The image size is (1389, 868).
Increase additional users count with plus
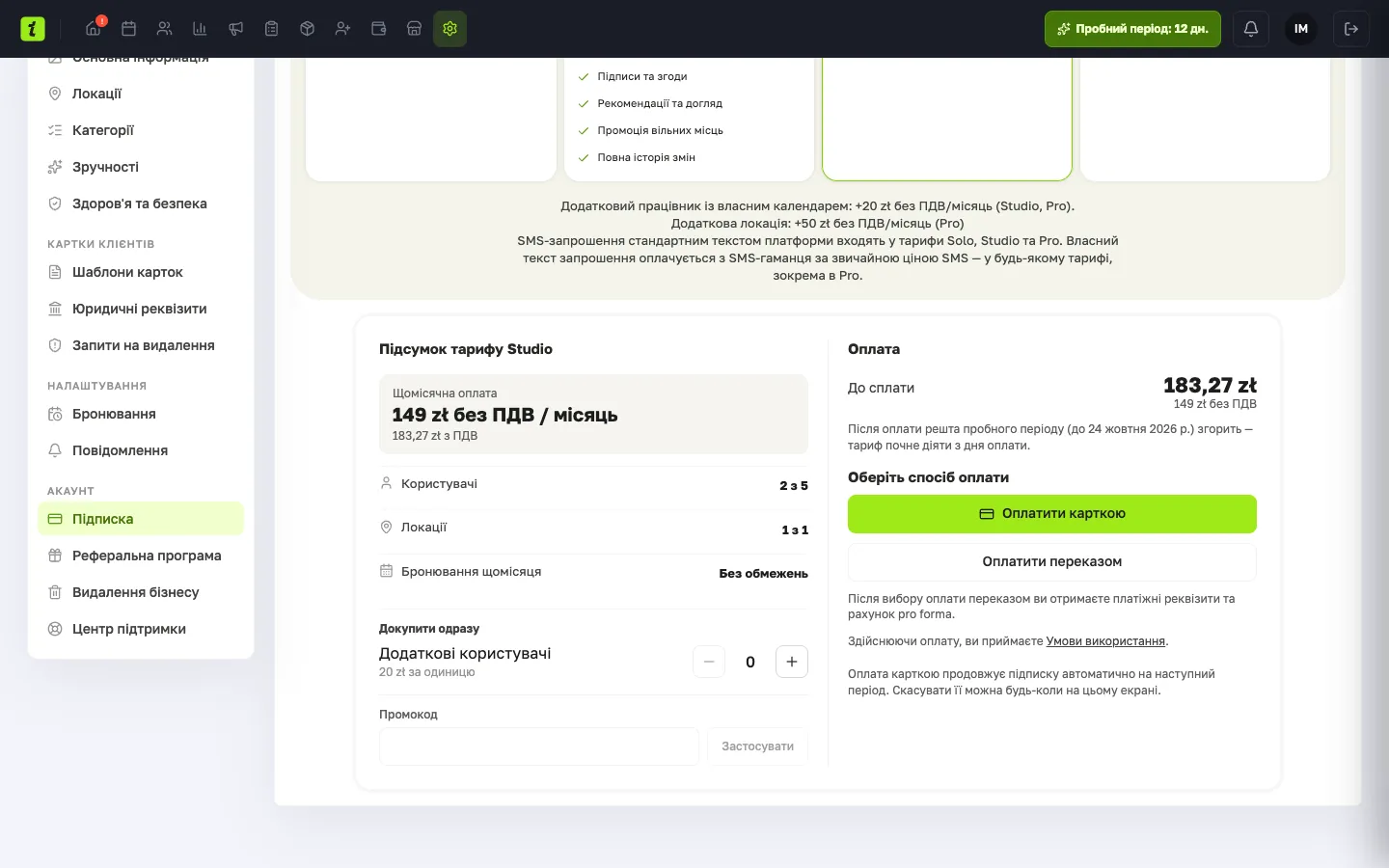coord(792,662)
